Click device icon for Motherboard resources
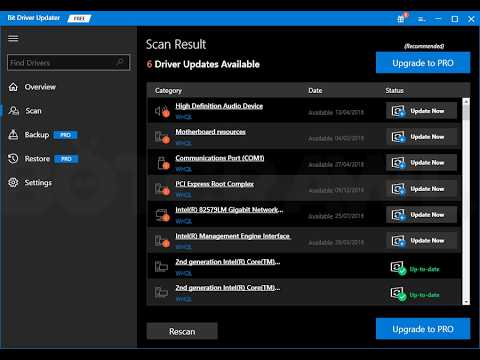The width and height of the screenshot is (480, 360). click(x=162, y=137)
